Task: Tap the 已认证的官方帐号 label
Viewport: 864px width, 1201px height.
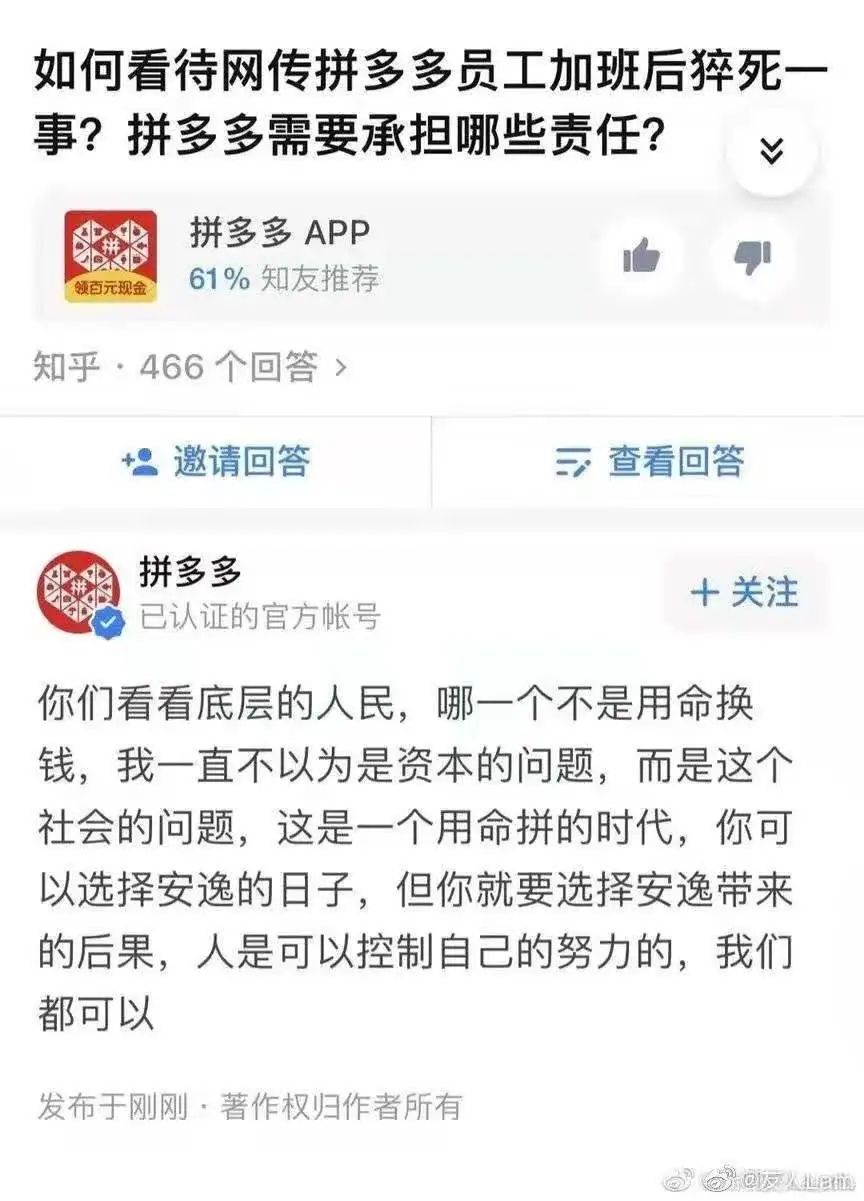Action: coord(260,617)
